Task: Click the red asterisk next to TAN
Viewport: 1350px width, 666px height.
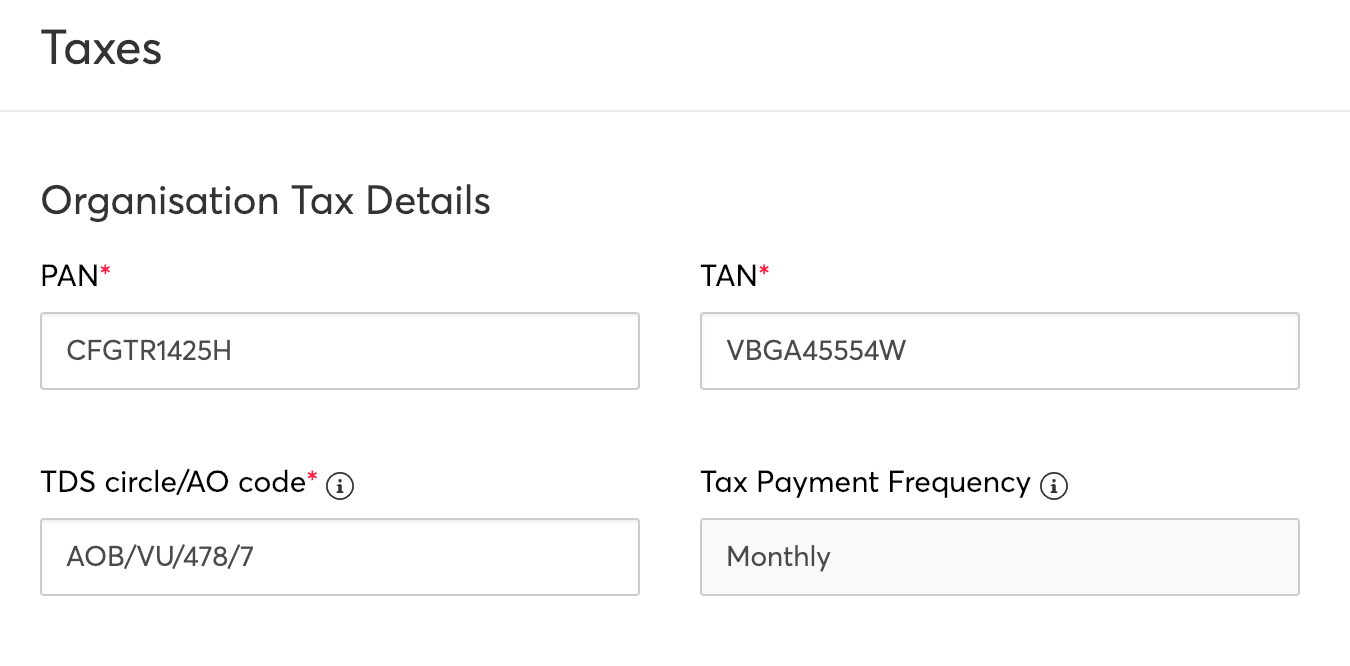Action: coord(765,272)
